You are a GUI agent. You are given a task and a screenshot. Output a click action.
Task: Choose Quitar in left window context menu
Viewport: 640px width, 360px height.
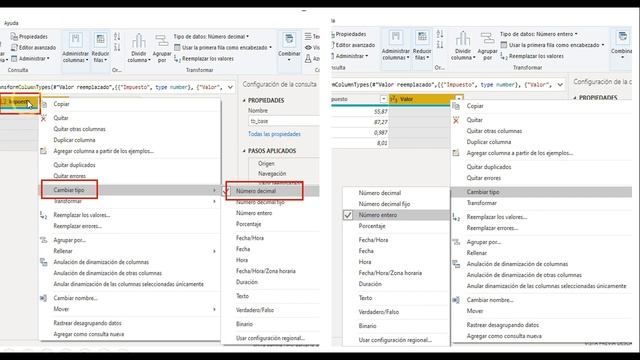click(61, 118)
